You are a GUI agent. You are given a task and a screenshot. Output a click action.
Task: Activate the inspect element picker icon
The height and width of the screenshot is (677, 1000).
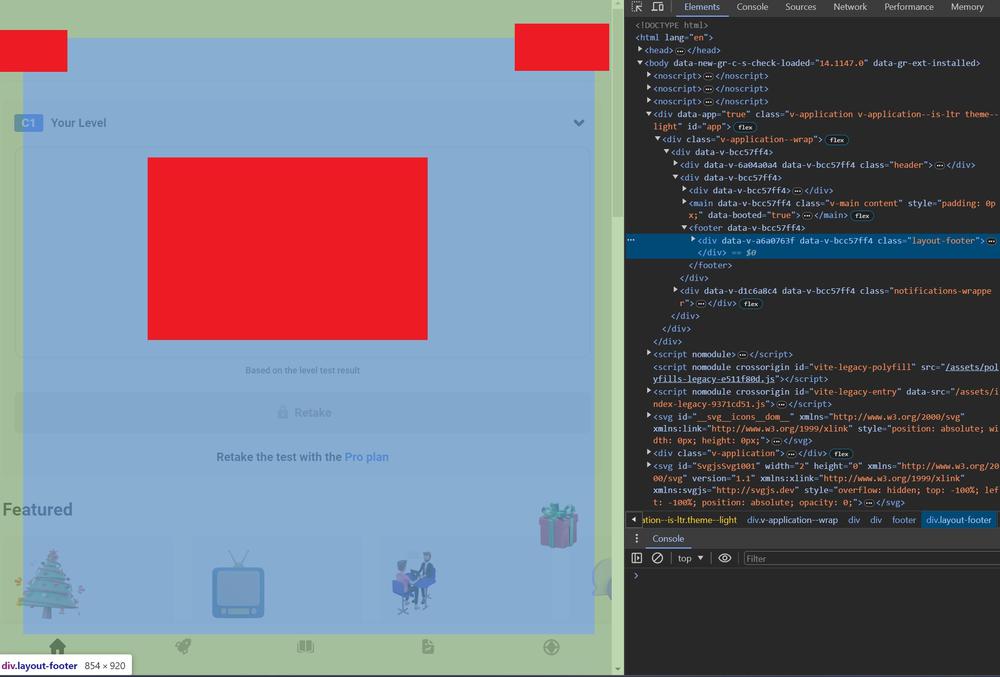click(x=637, y=7)
